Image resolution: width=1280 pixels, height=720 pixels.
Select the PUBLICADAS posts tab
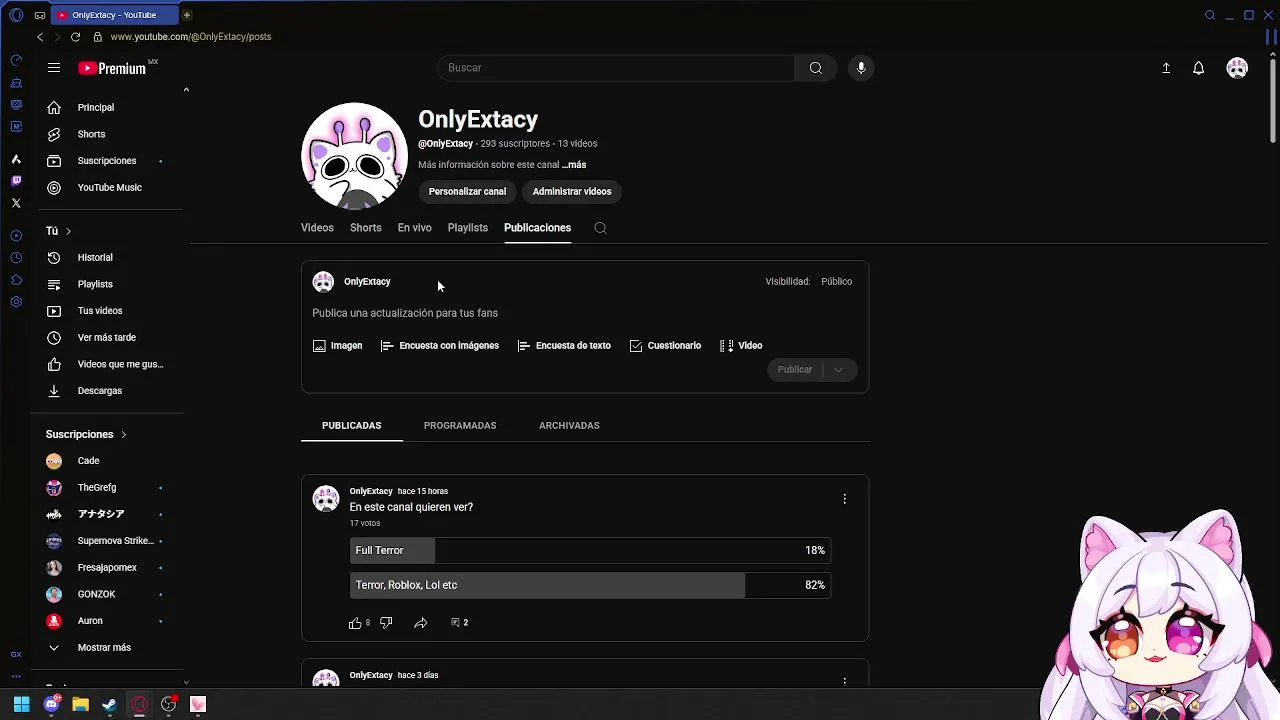coord(352,426)
